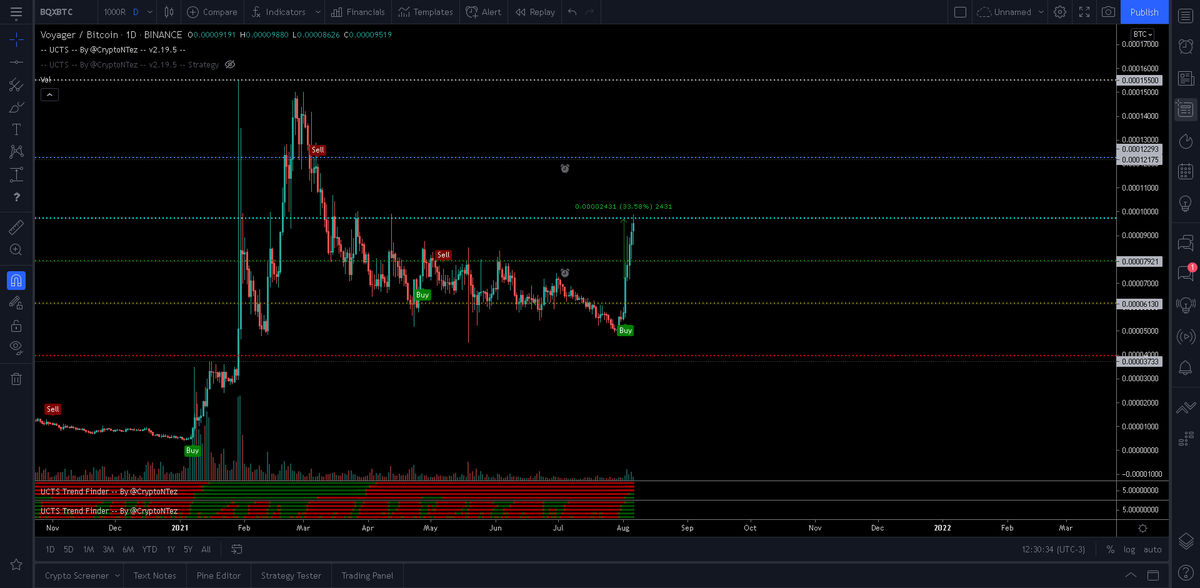Select the ruler measure tool
The width and height of the screenshot is (1200, 588).
pyautogui.click(x=16, y=227)
